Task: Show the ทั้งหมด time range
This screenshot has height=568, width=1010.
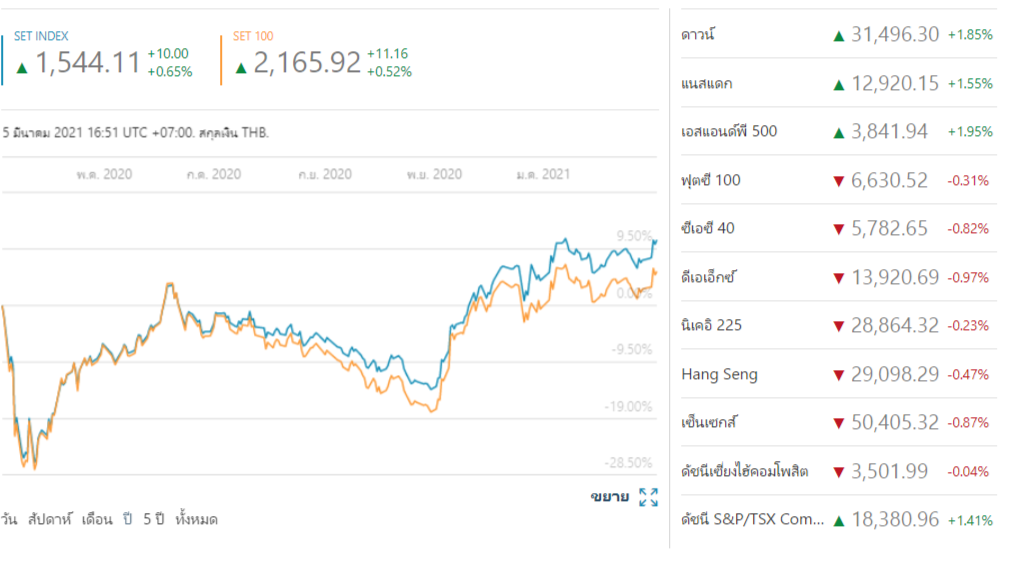Action: (x=196, y=520)
